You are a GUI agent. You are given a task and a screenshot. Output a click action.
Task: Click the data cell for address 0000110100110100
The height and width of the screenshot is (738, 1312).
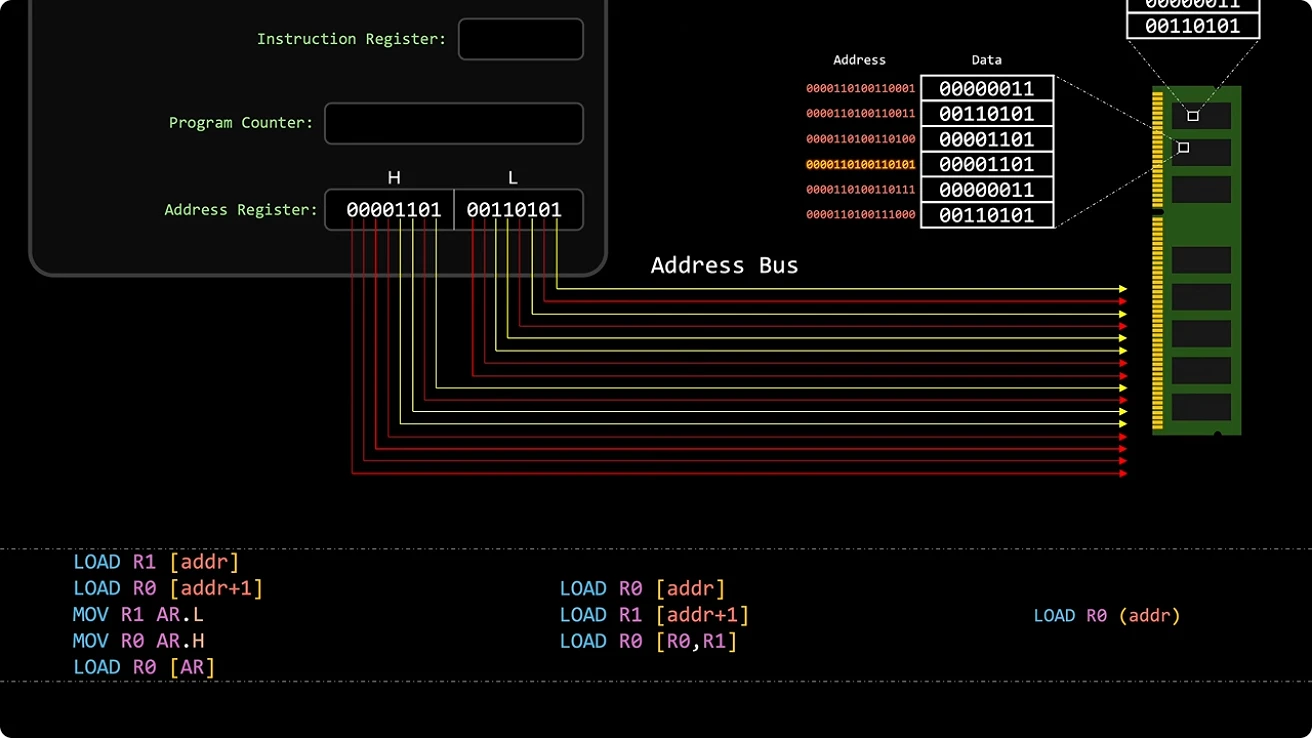pos(987,139)
